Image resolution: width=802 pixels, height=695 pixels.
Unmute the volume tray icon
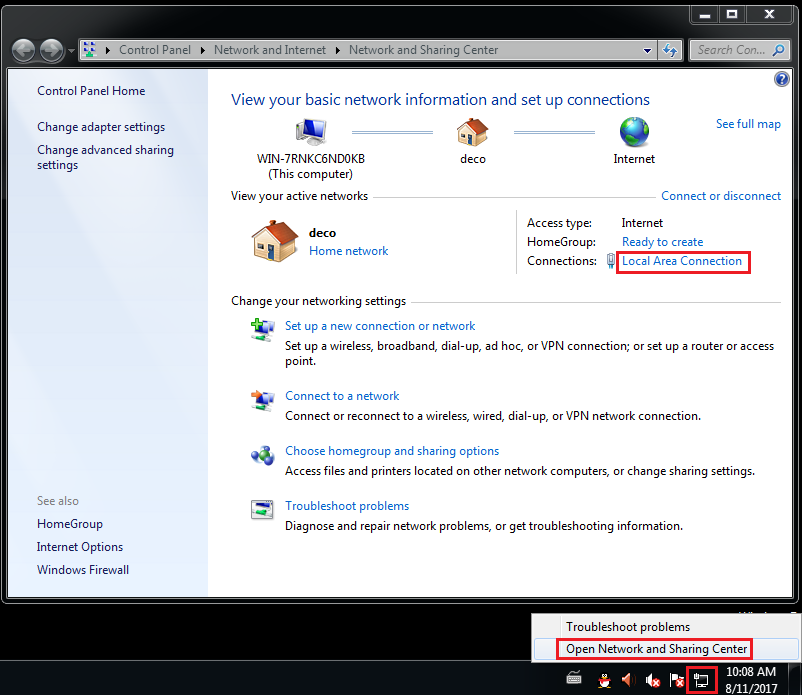tap(653, 679)
